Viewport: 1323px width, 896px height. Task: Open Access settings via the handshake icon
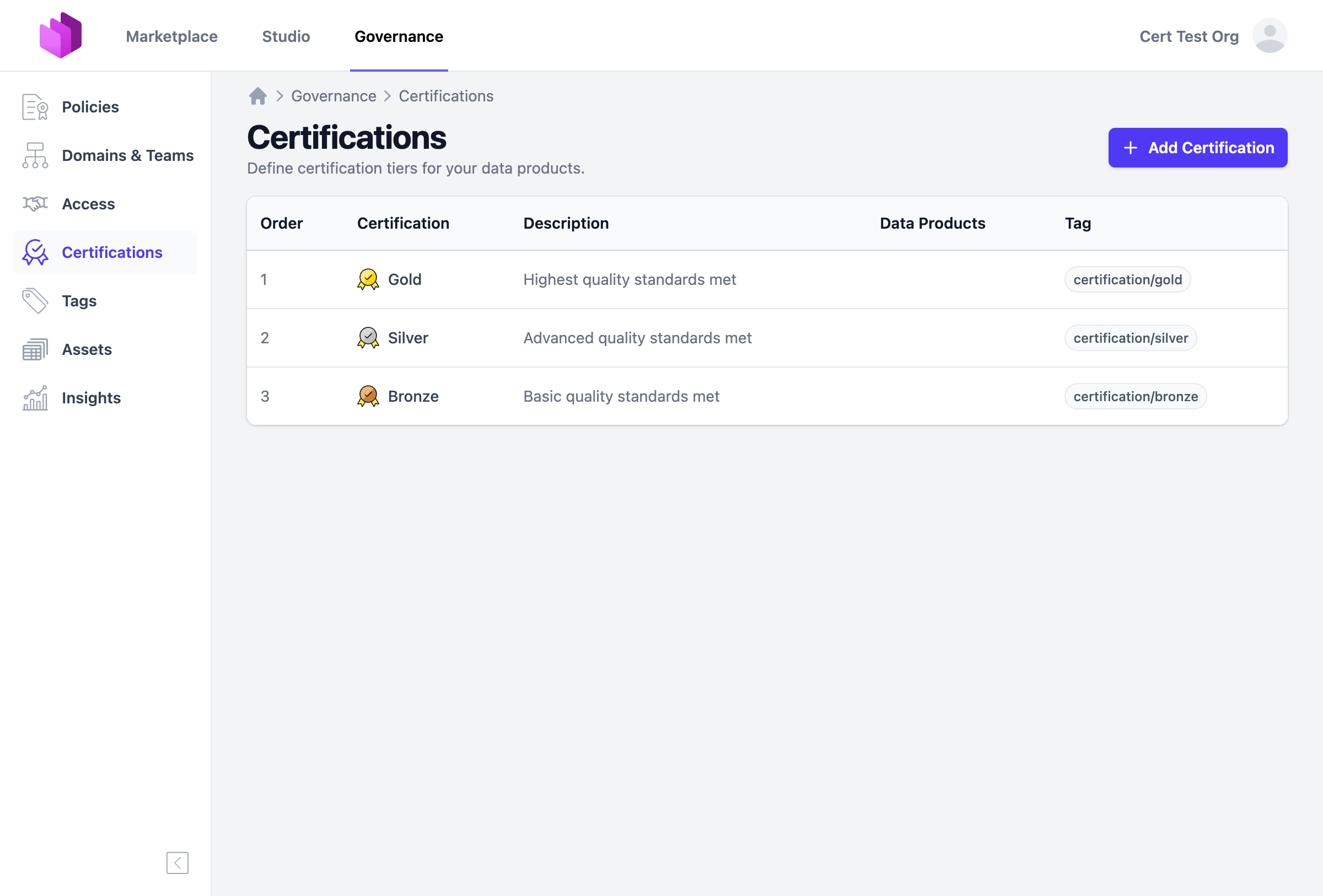[x=34, y=204]
